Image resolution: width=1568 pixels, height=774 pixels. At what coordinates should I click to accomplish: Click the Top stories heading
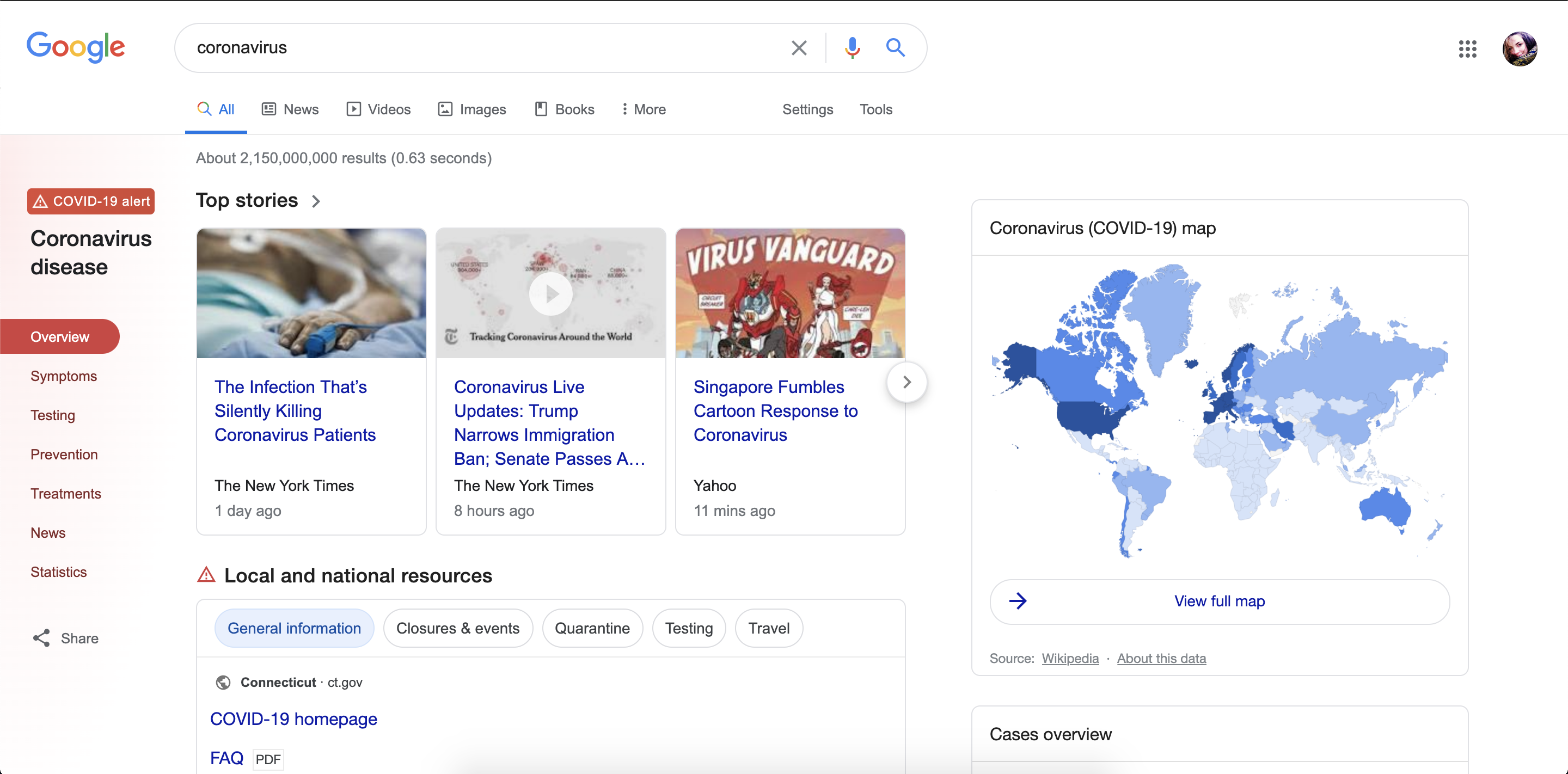coord(247,201)
